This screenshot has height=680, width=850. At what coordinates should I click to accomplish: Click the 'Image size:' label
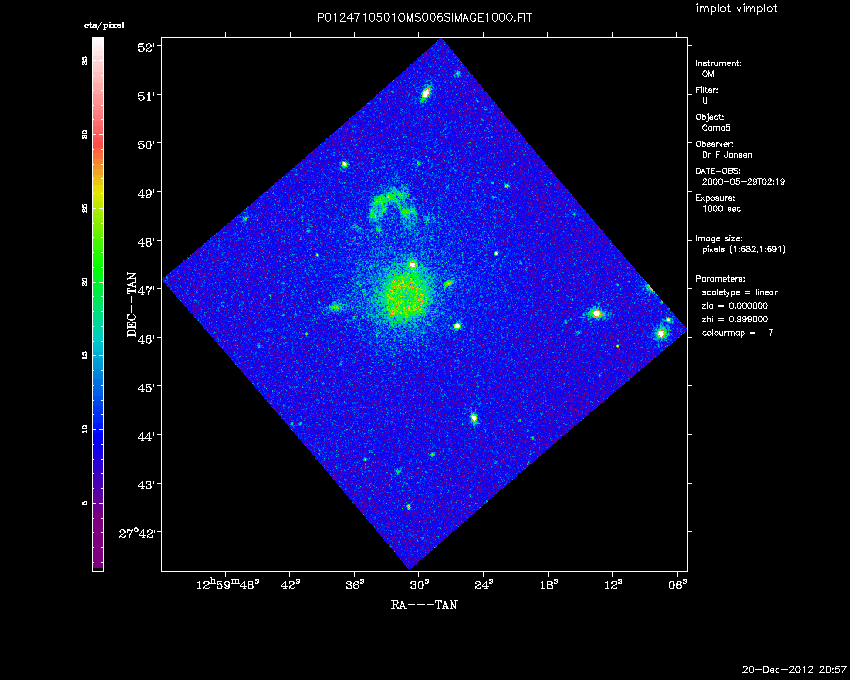coord(719,239)
